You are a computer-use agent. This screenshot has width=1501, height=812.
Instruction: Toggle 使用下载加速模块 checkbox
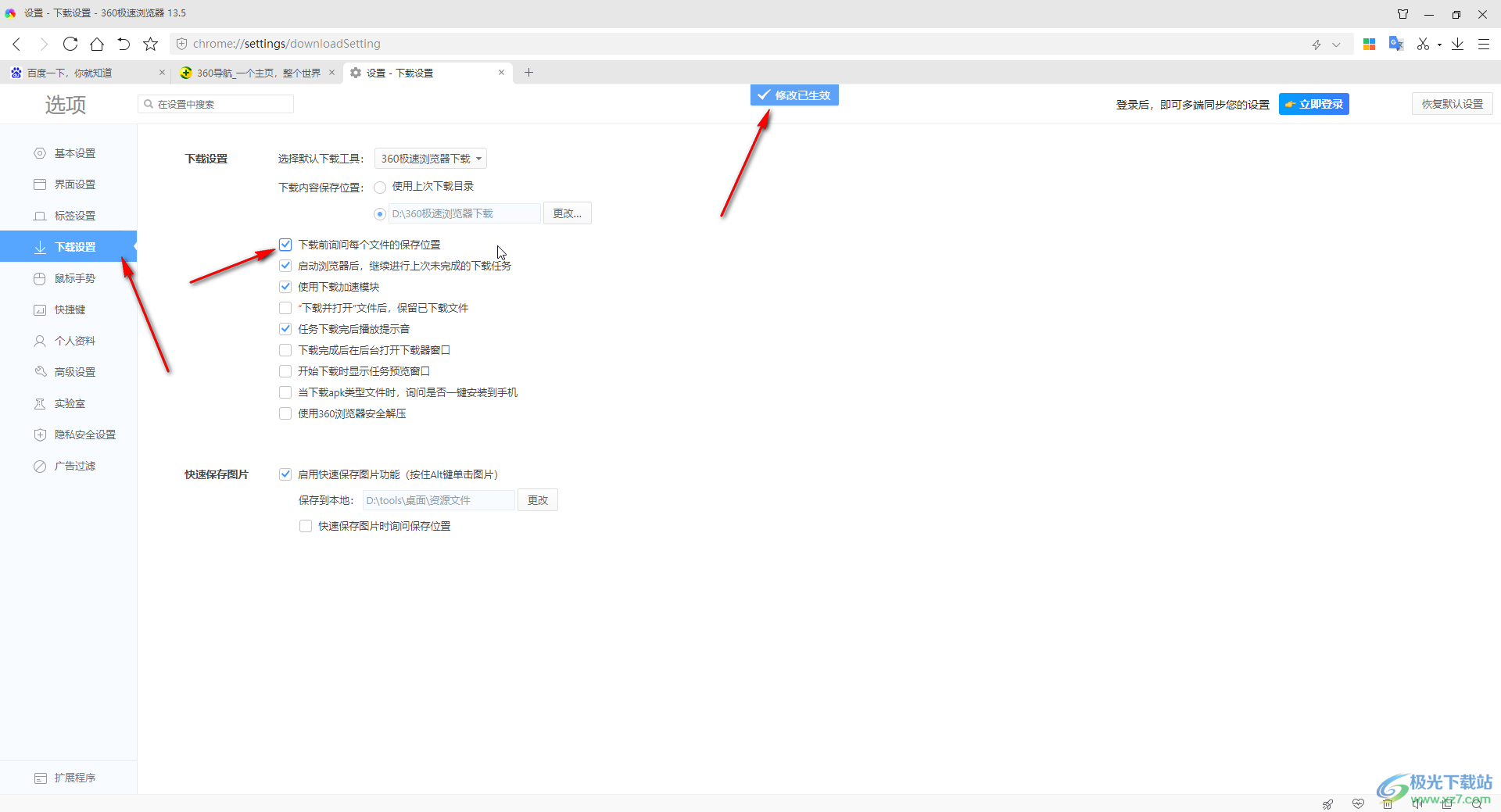tap(285, 287)
